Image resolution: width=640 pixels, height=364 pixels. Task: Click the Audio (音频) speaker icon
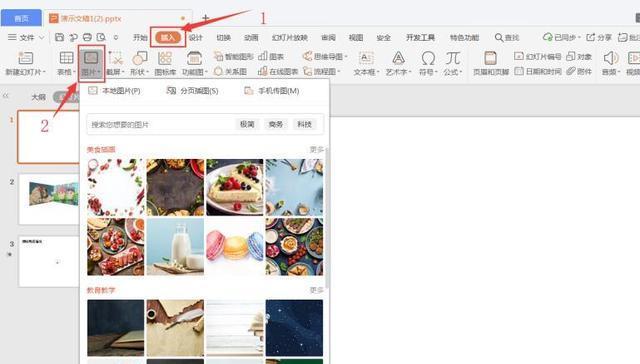coord(610,58)
